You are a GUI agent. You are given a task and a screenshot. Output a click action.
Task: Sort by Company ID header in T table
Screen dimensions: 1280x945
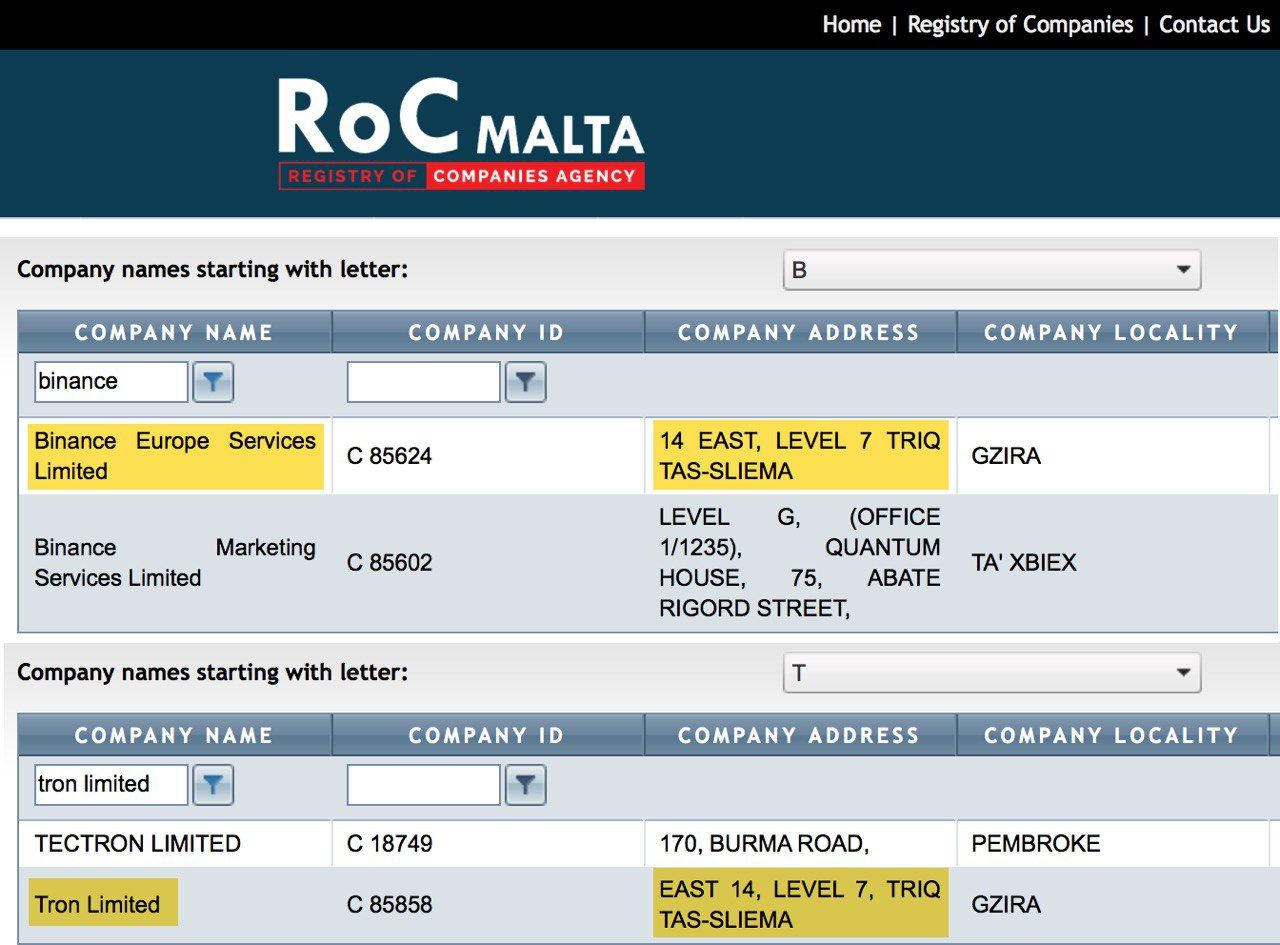[487, 735]
